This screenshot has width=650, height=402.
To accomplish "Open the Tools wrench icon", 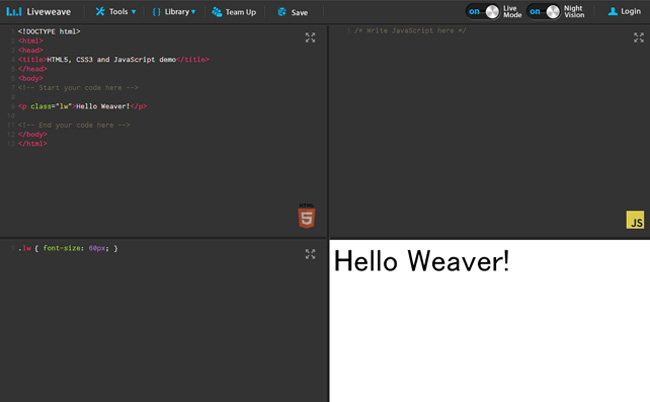I will 100,12.
